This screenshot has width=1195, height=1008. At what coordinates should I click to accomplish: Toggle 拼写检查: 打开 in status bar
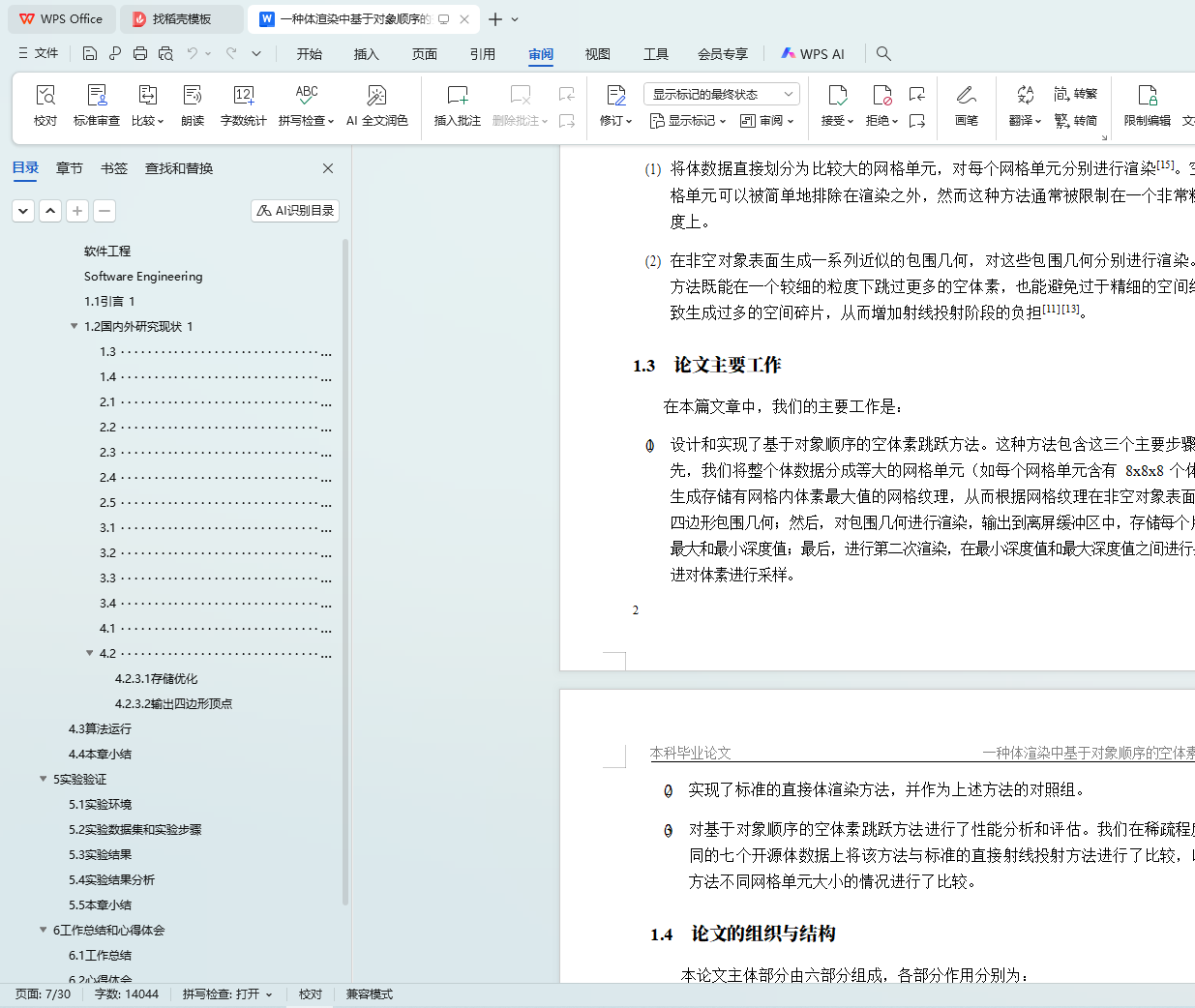(x=227, y=994)
